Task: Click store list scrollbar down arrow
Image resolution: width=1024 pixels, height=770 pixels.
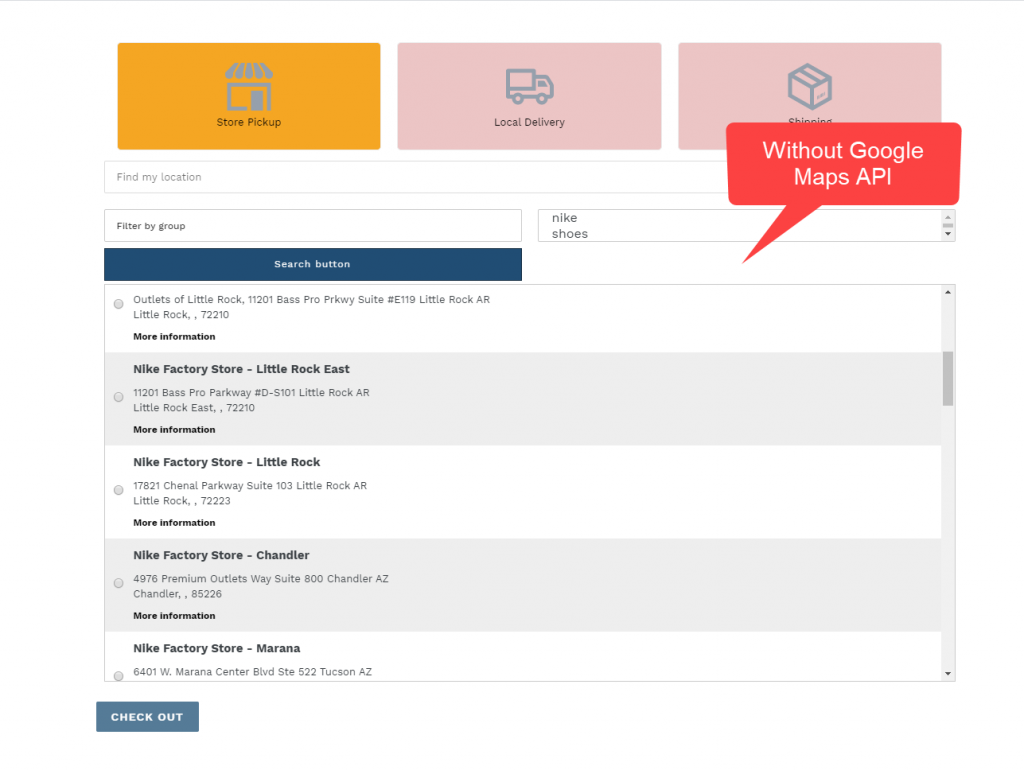Action: coord(948,674)
